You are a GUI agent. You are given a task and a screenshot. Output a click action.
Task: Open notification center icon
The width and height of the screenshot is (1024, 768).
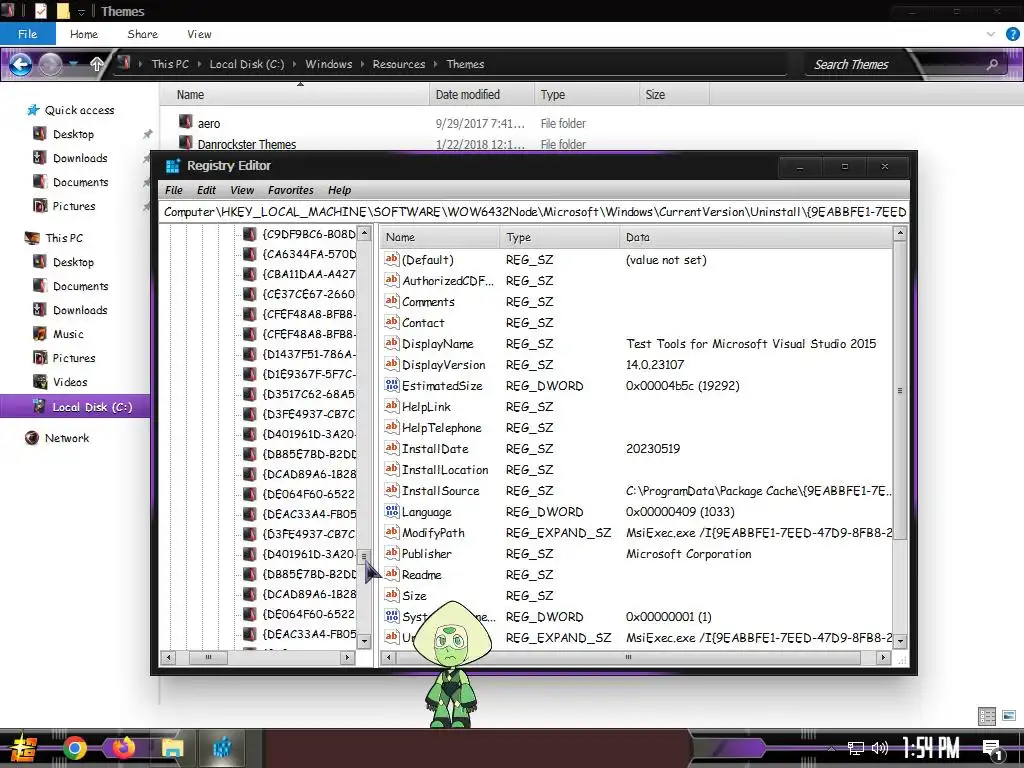[993, 749]
